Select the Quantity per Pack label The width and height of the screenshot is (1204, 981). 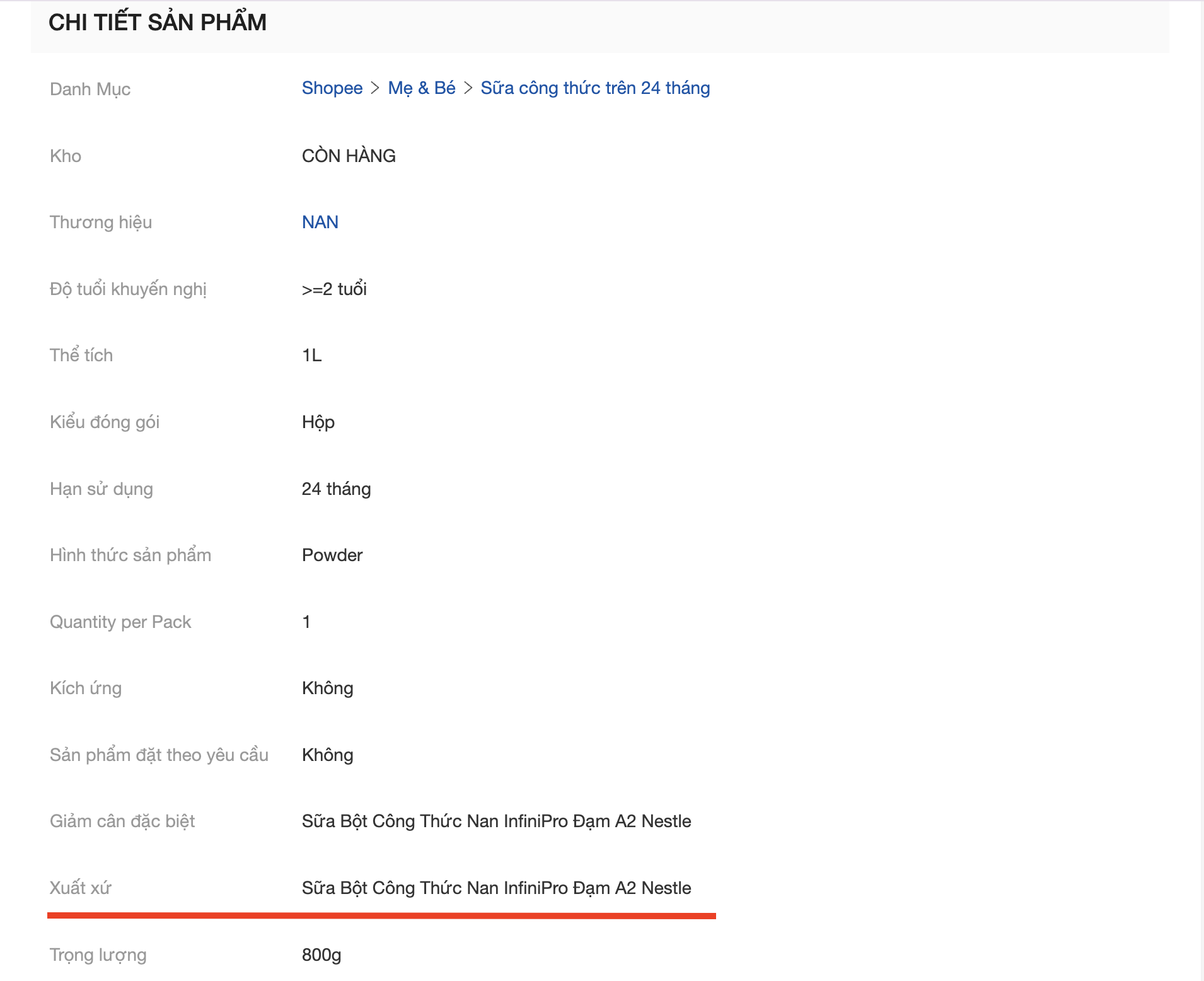[120, 622]
